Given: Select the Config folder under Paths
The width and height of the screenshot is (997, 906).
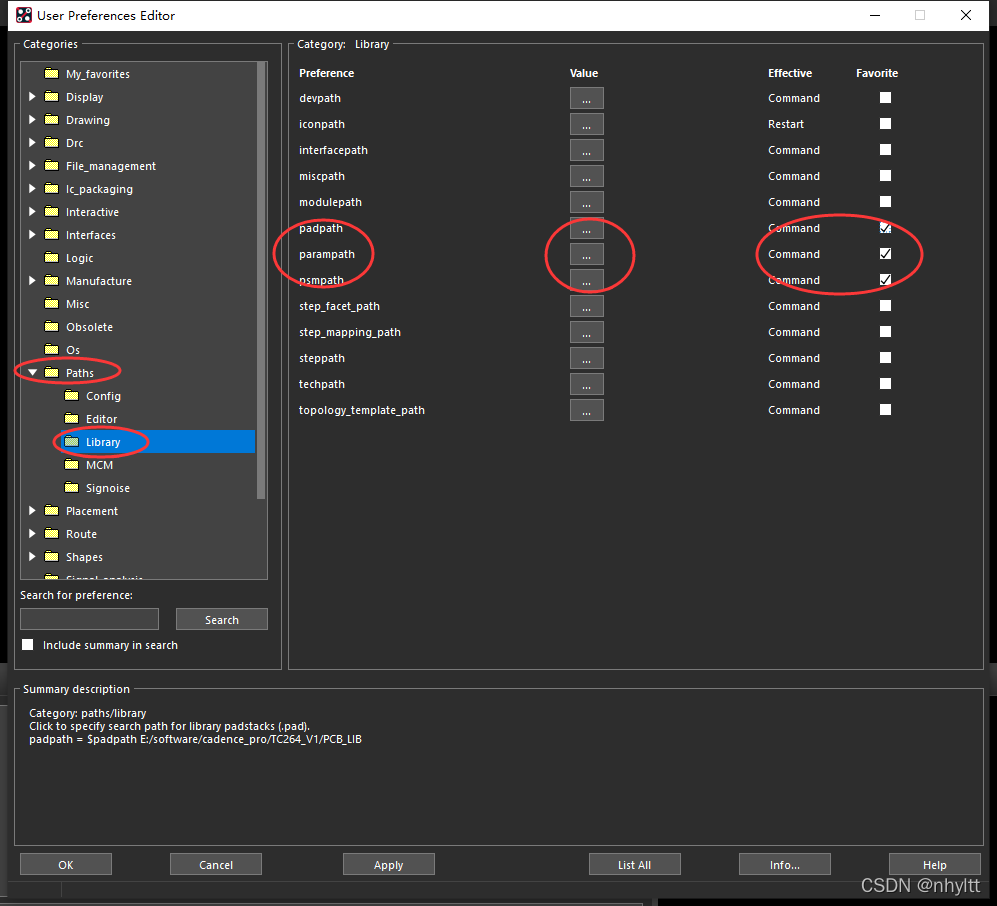Looking at the screenshot, I should [x=103, y=396].
